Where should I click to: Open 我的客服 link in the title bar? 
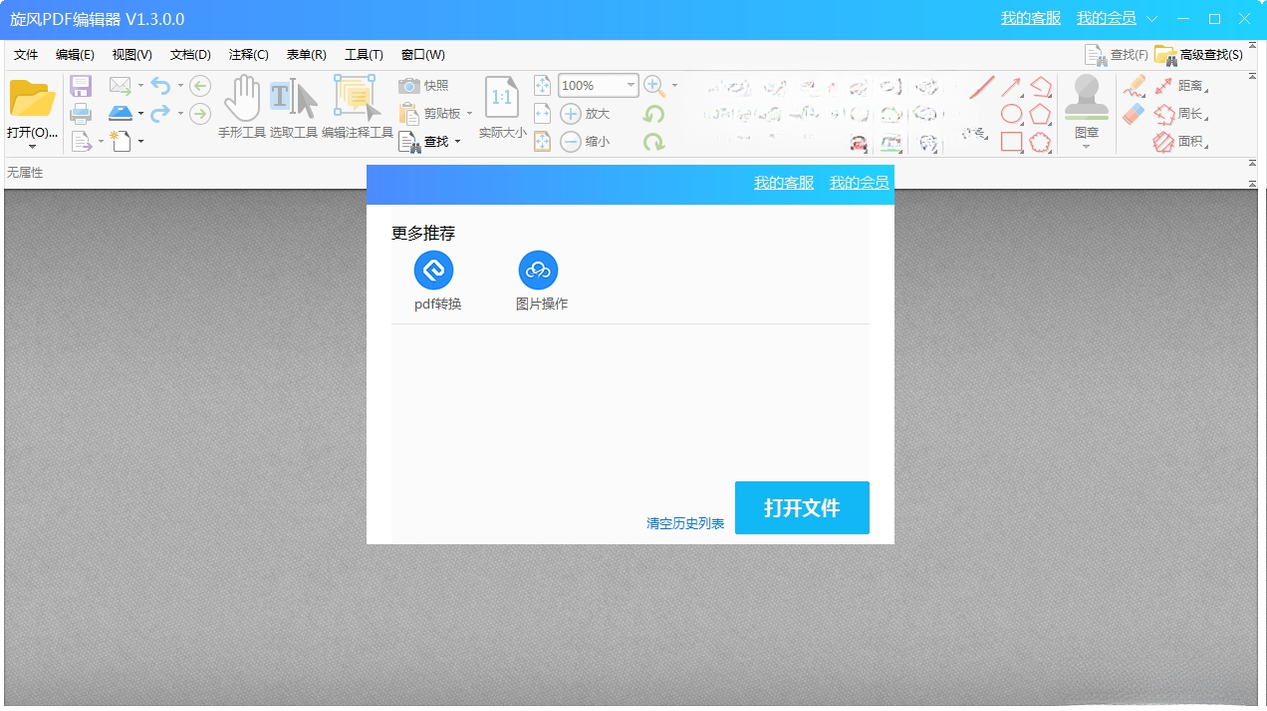pyautogui.click(x=1031, y=19)
